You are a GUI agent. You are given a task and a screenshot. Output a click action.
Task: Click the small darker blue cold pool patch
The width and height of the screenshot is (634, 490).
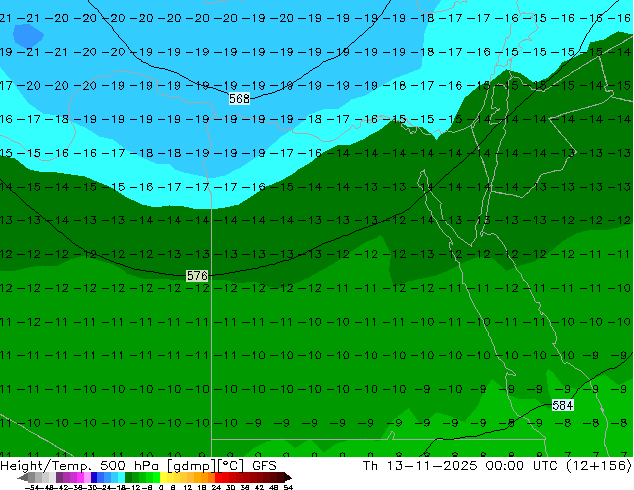click(x=27, y=35)
